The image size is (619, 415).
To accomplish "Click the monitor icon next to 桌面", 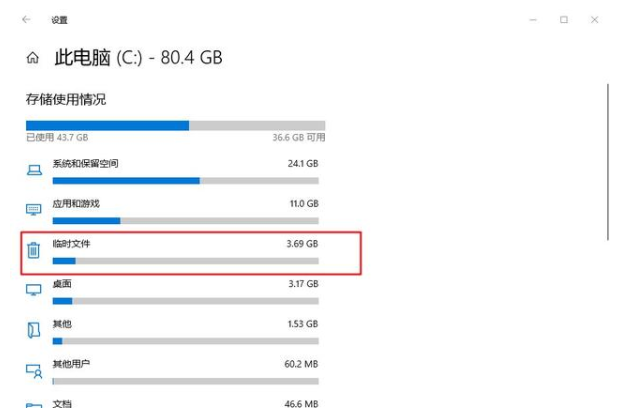I will pyautogui.click(x=34, y=290).
